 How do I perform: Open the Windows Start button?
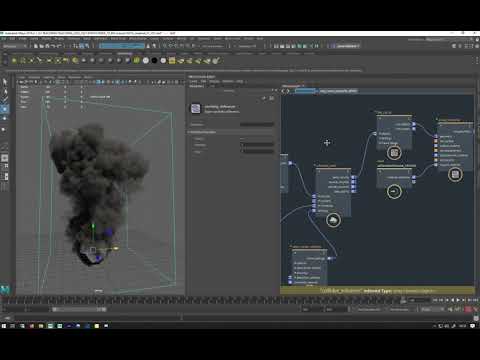click(4, 326)
